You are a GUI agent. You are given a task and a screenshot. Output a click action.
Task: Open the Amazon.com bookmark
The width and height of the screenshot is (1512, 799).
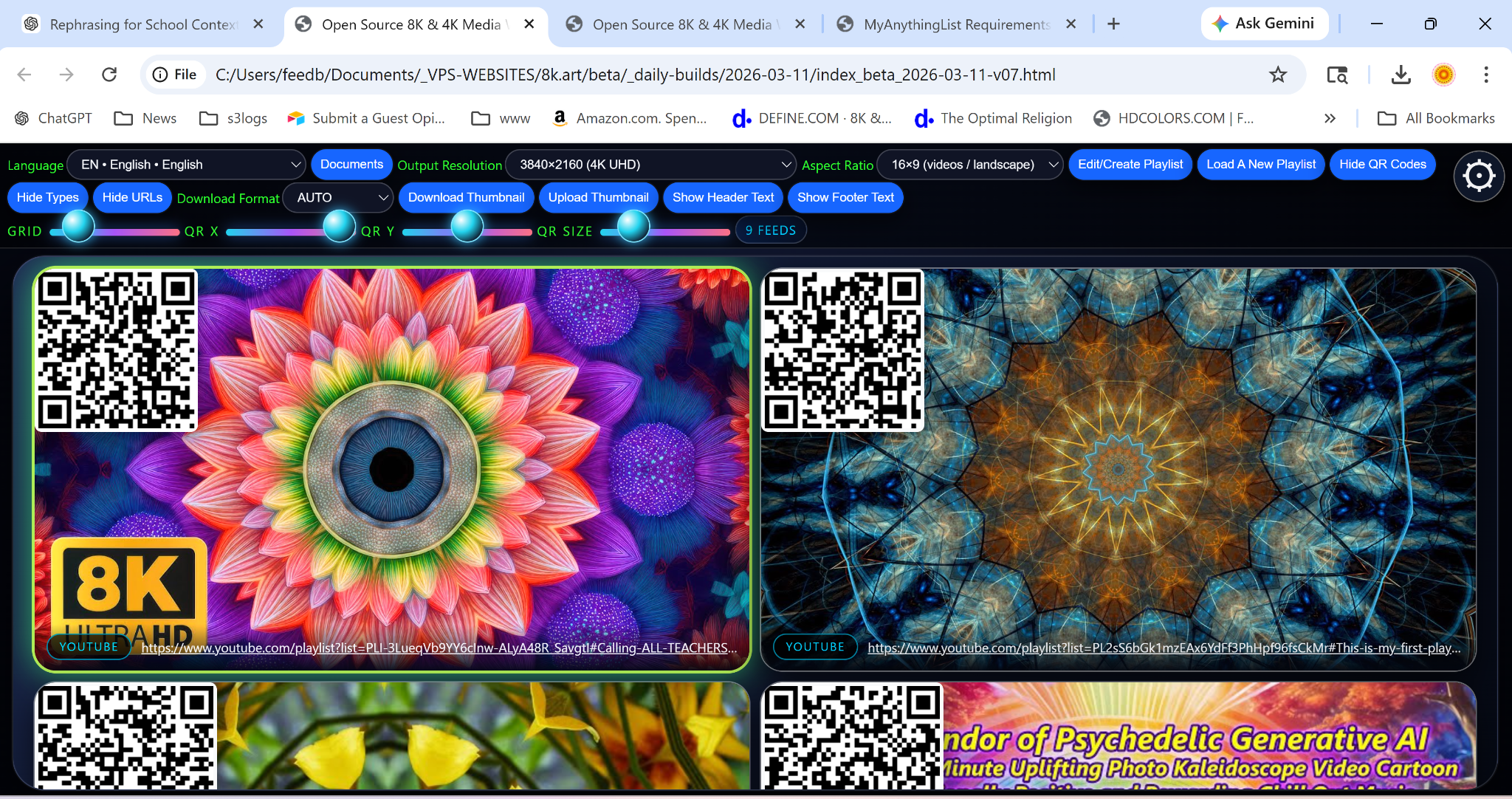(x=630, y=118)
